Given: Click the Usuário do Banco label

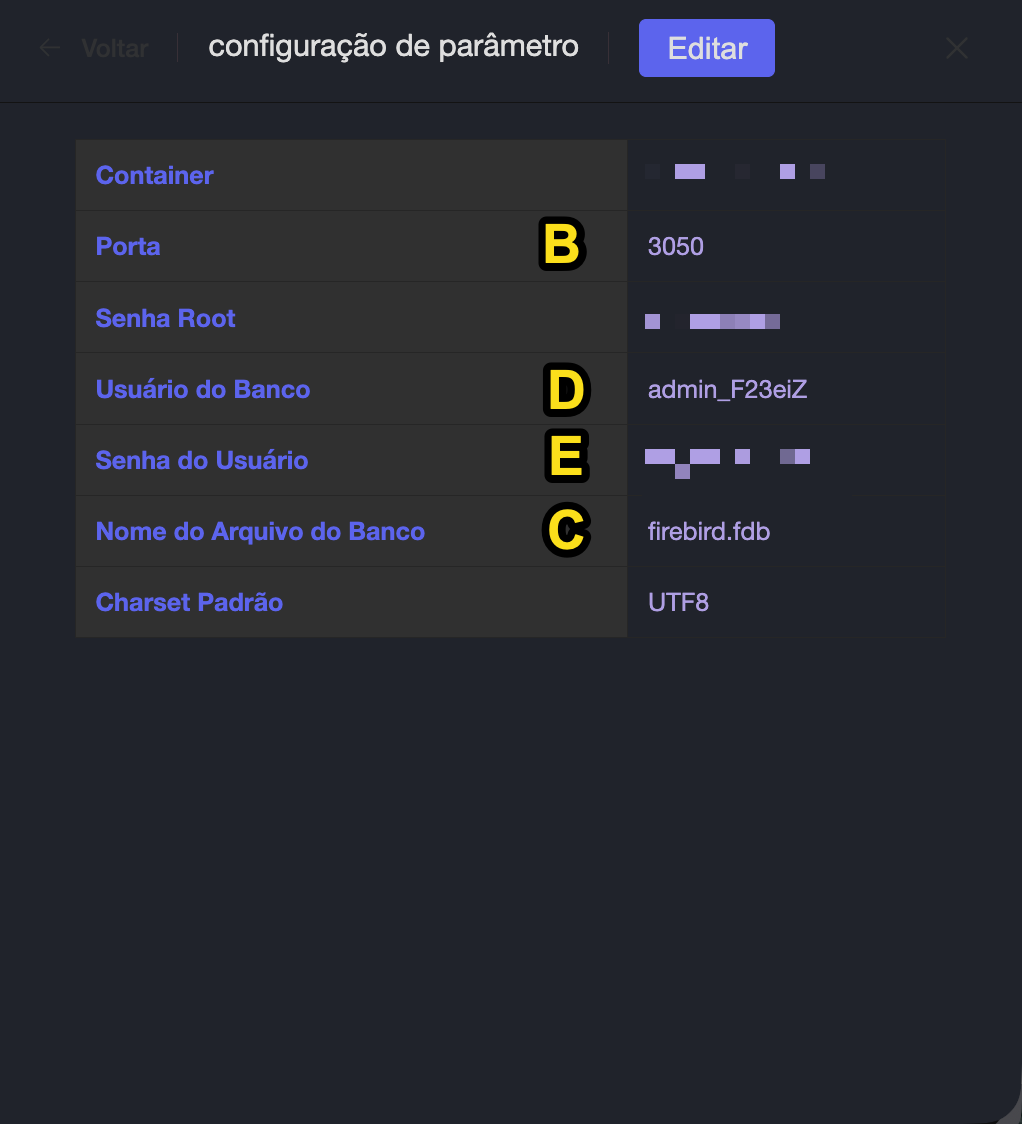Looking at the screenshot, I should [203, 389].
